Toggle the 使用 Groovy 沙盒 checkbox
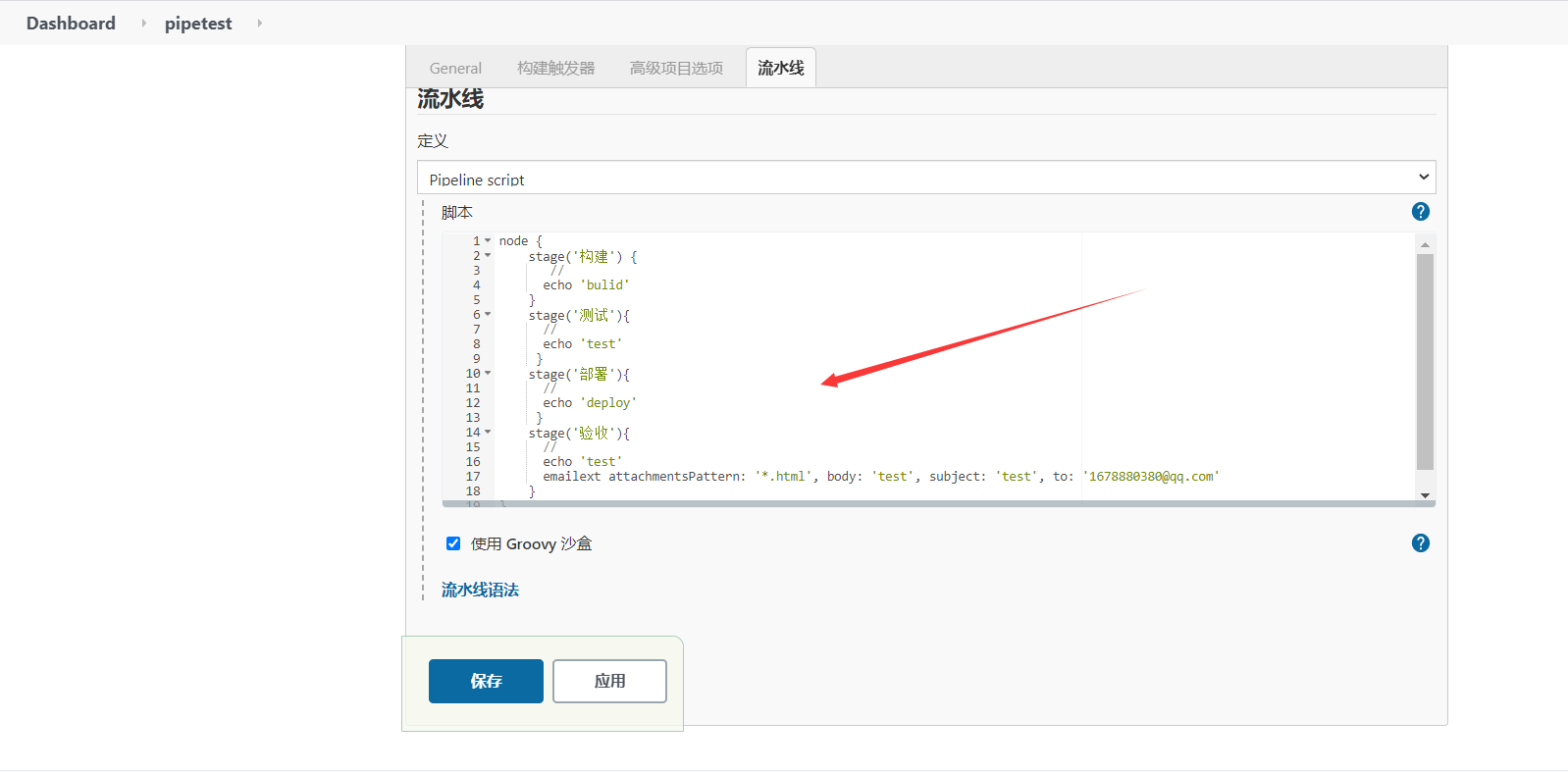Image resolution: width=1568 pixels, height=772 pixels. coord(453,543)
